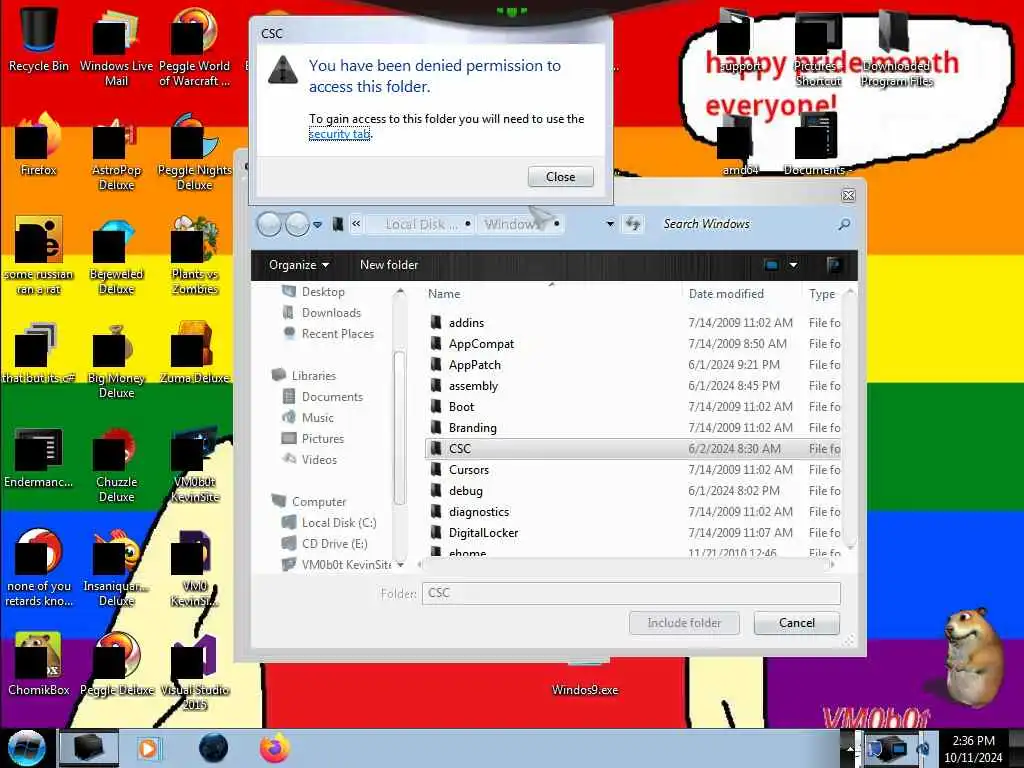Open the security tab link
The image size is (1024, 768).
coord(340,134)
